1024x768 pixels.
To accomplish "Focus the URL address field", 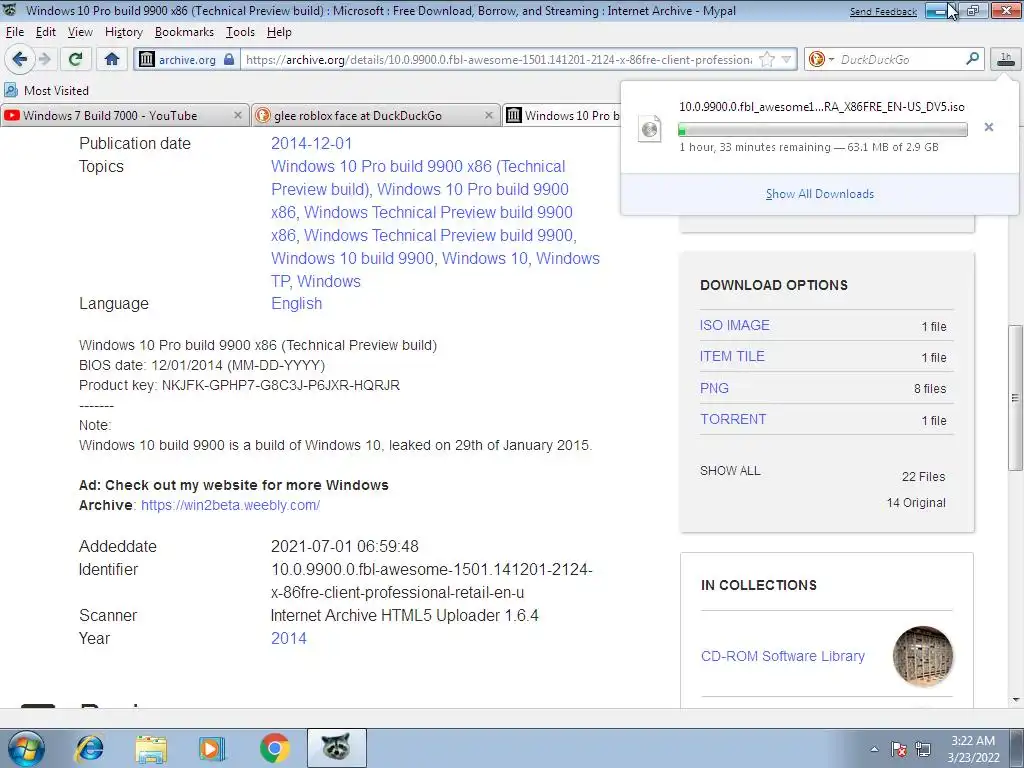I will (499, 59).
